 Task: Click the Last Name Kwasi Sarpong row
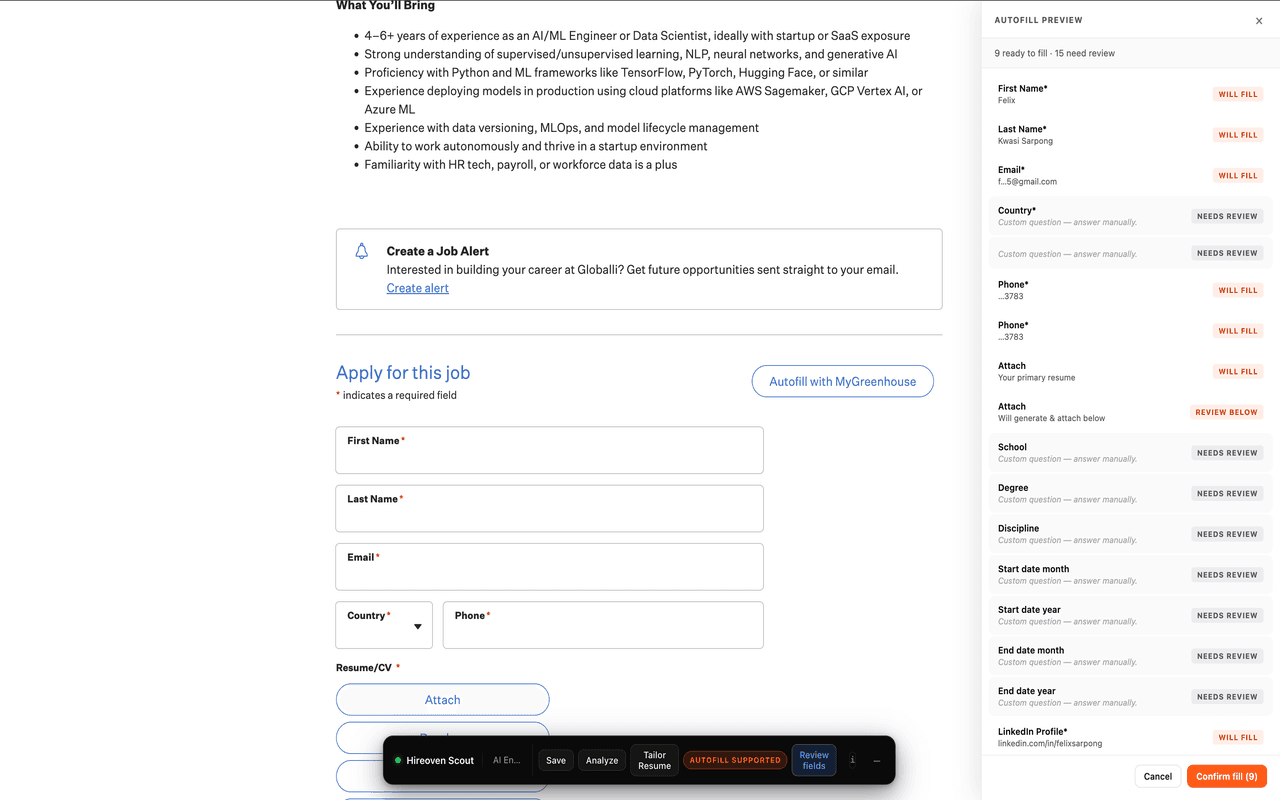point(1131,135)
